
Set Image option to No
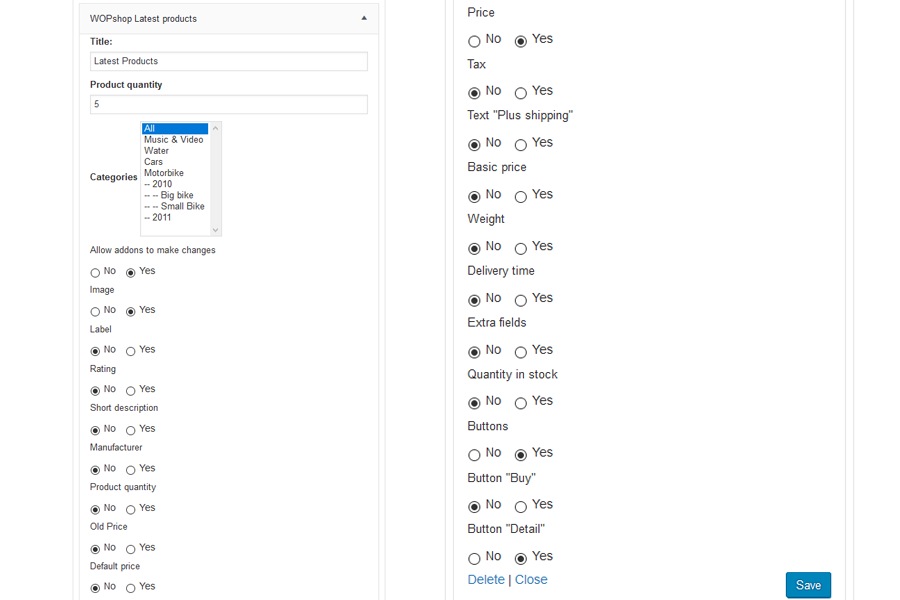pos(96,312)
